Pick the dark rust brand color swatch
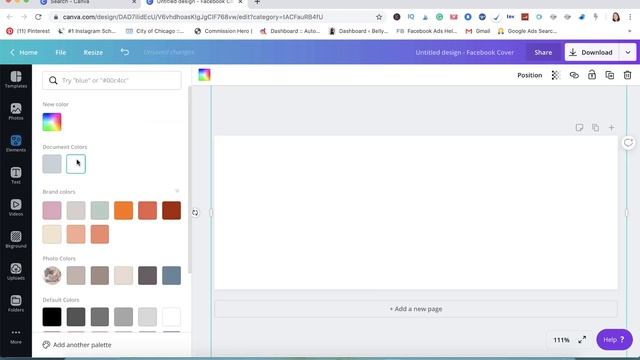The image size is (640, 360). tap(171, 210)
